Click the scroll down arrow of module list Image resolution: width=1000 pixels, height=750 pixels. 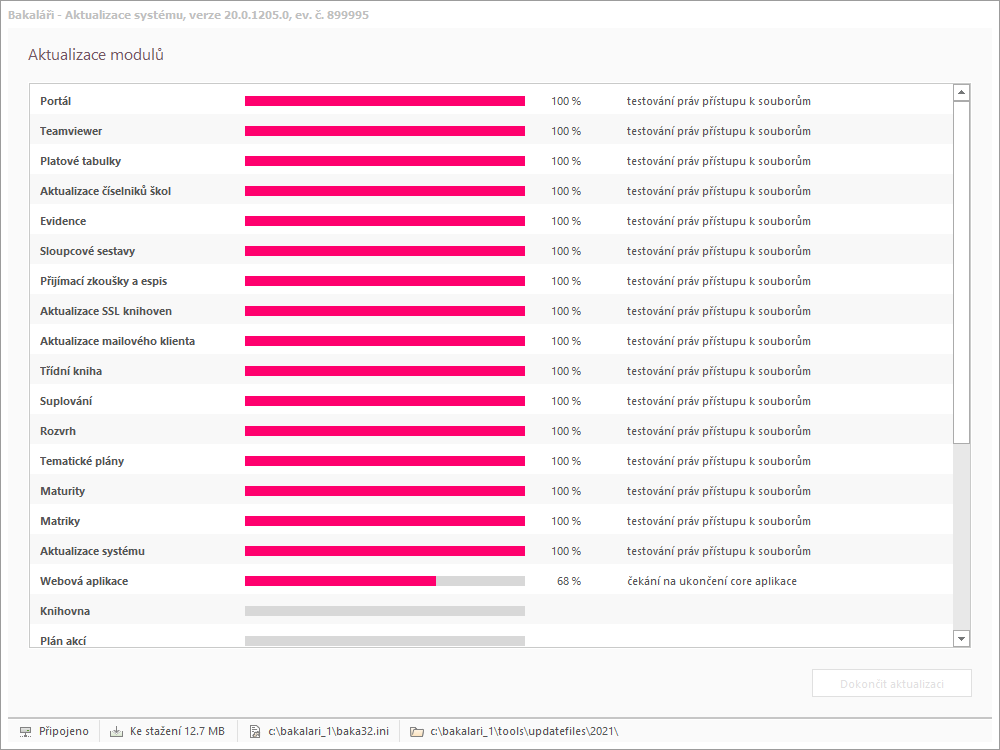(x=962, y=638)
